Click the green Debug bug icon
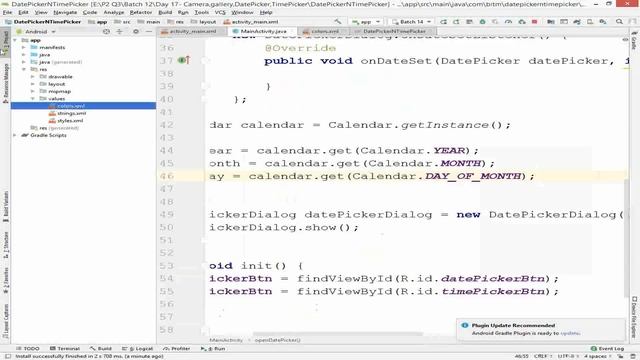This screenshot has height=360, width=640. click(482, 22)
